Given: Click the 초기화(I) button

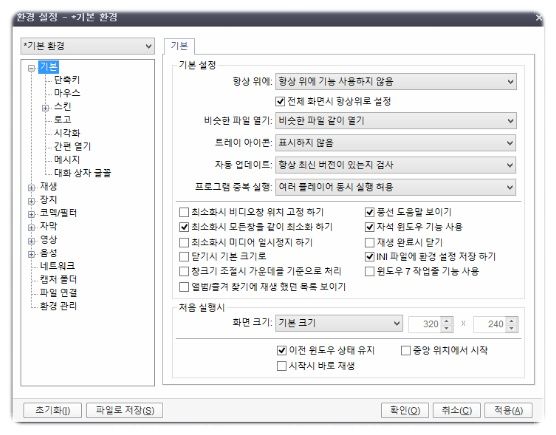Looking at the screenshot, I should coord(52,410).
